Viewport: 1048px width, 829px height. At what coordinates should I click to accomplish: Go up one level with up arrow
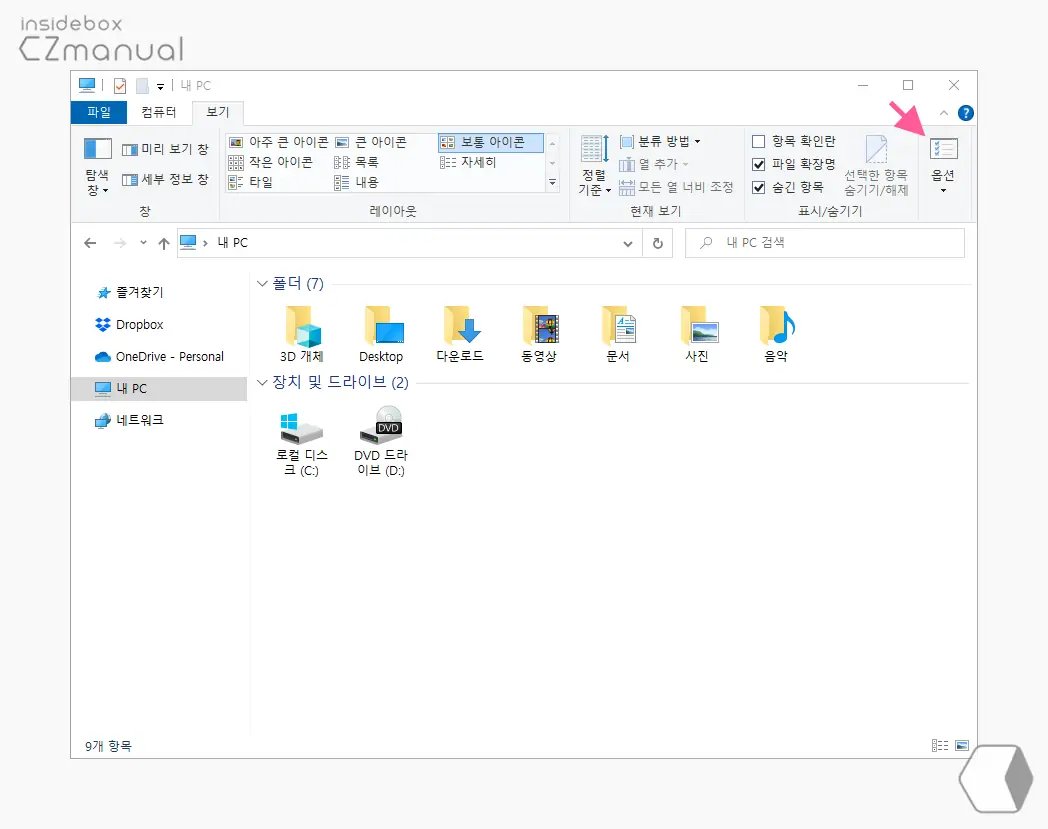tap(164, 243)
